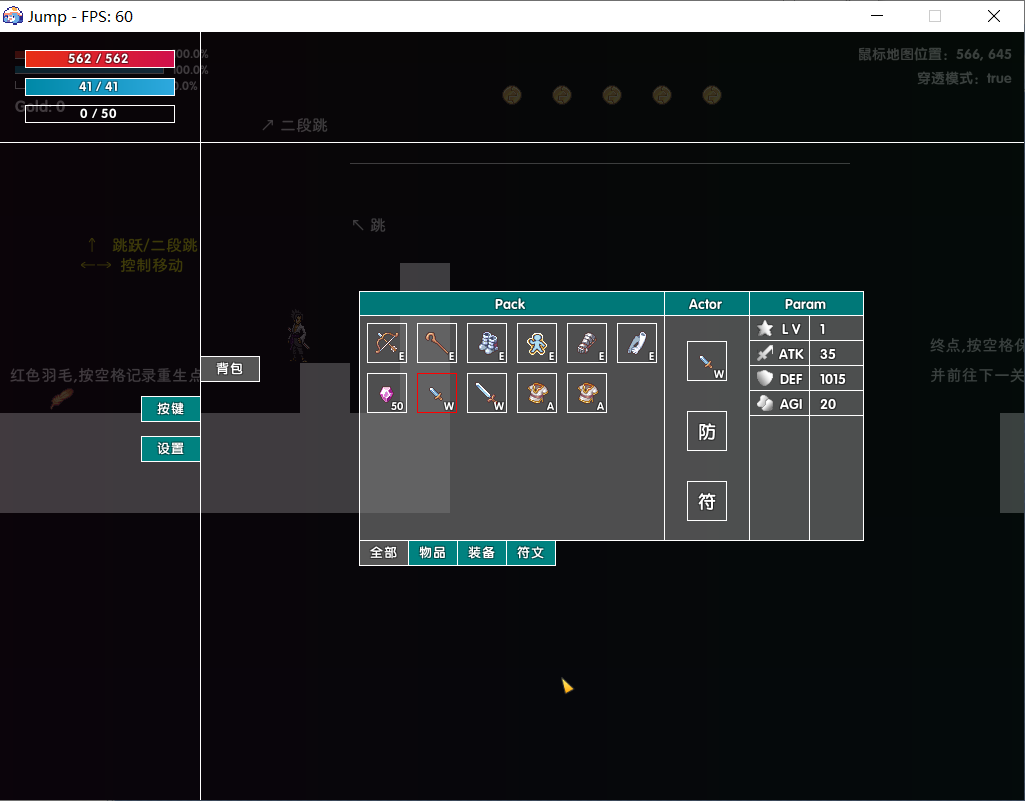
Task: Select the white sleeve item in Pack
Action: (637, 343)
